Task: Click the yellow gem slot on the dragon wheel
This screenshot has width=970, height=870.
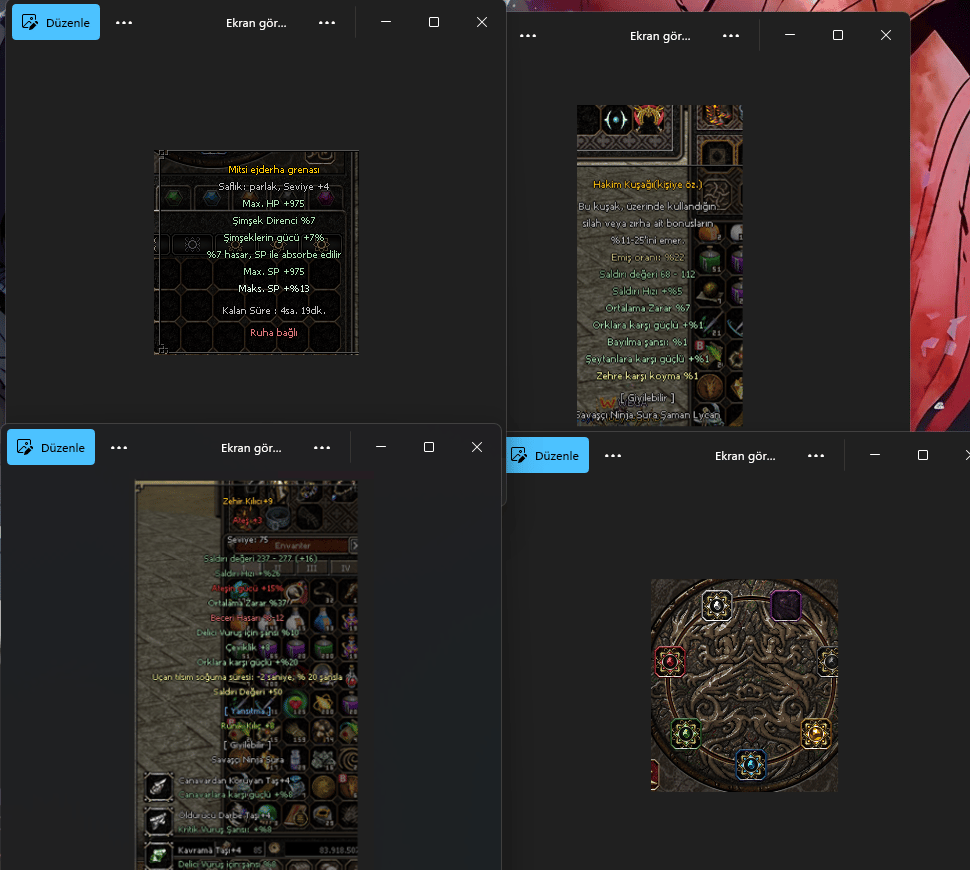Action: click(x=816, y=734)
